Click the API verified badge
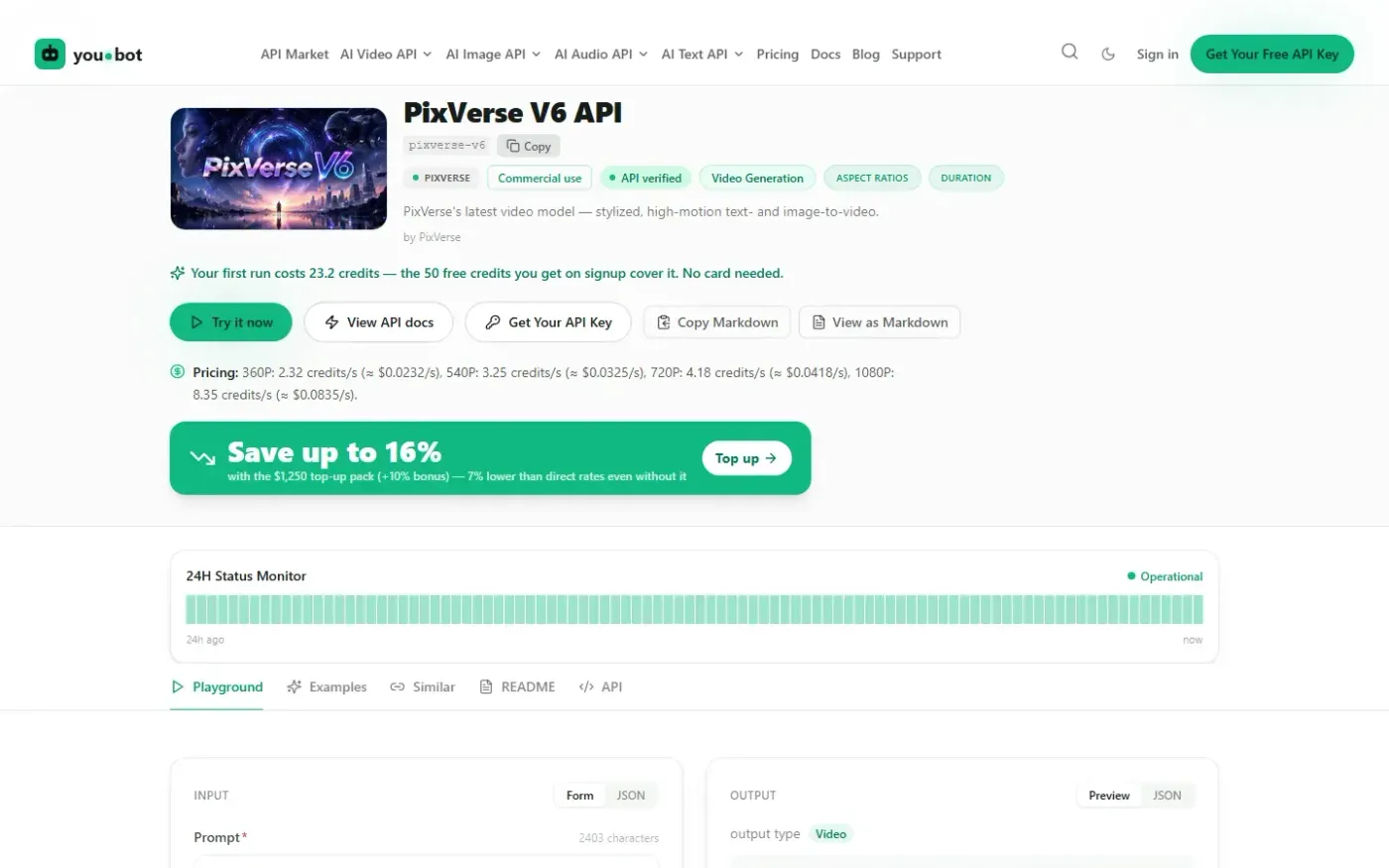This screenshot has height=868, width=1389. pos(646,179)
